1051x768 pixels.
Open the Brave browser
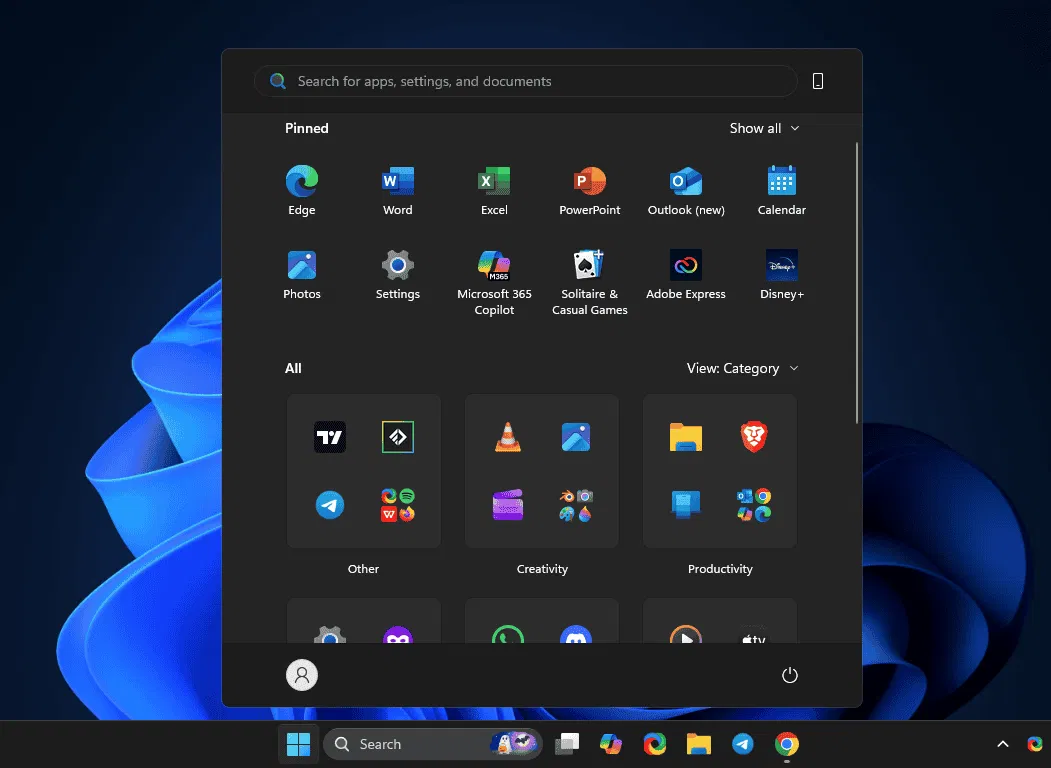[x=753, y=436]
